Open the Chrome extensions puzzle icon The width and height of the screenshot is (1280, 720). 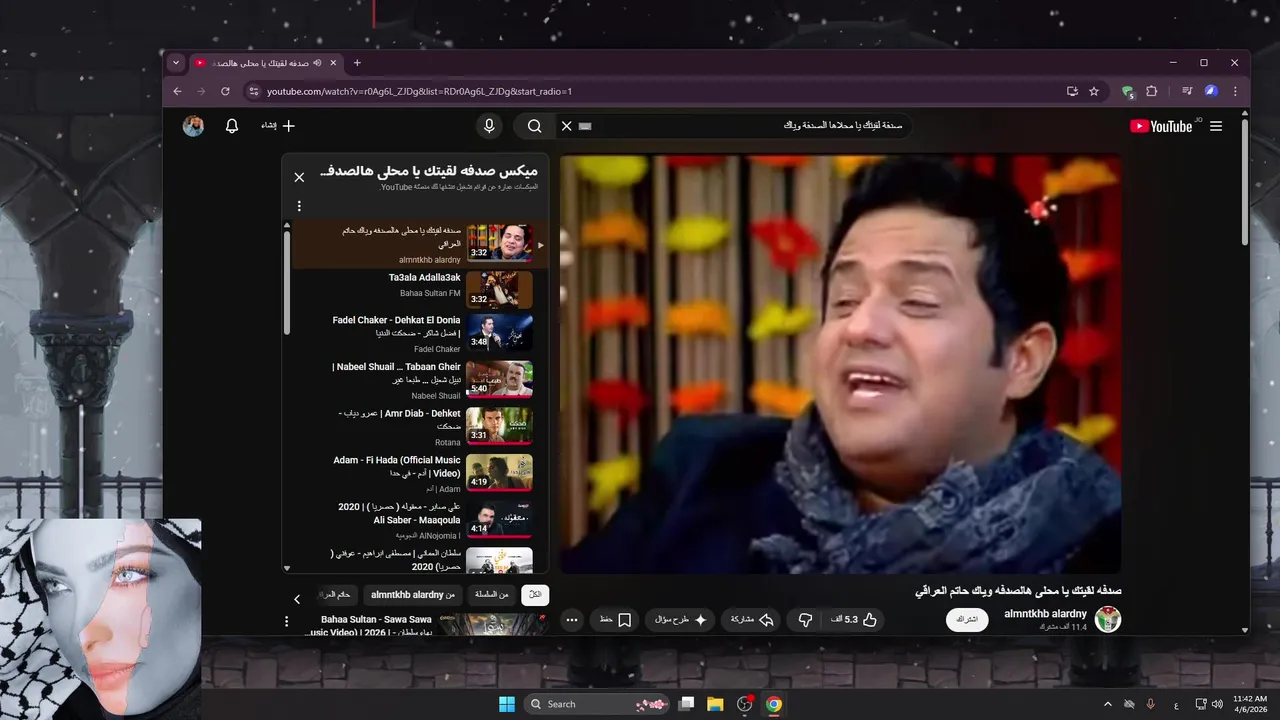coord(1152,91)
